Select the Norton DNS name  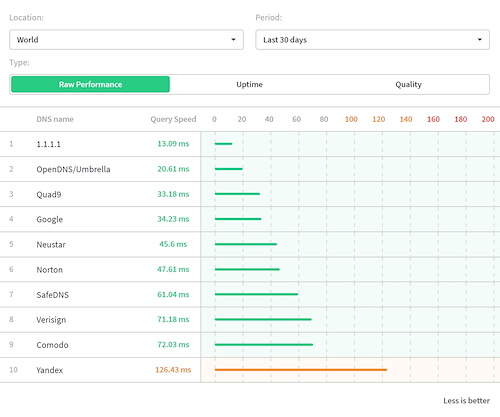[x=50, y=269]
